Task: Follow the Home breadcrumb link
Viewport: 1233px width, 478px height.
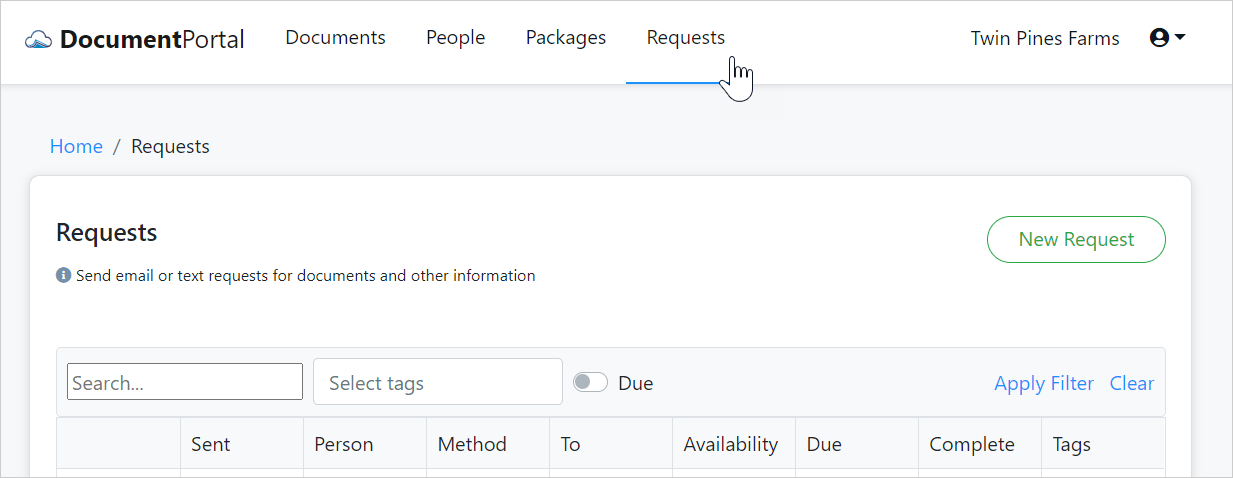Action: tap(76, 147)
